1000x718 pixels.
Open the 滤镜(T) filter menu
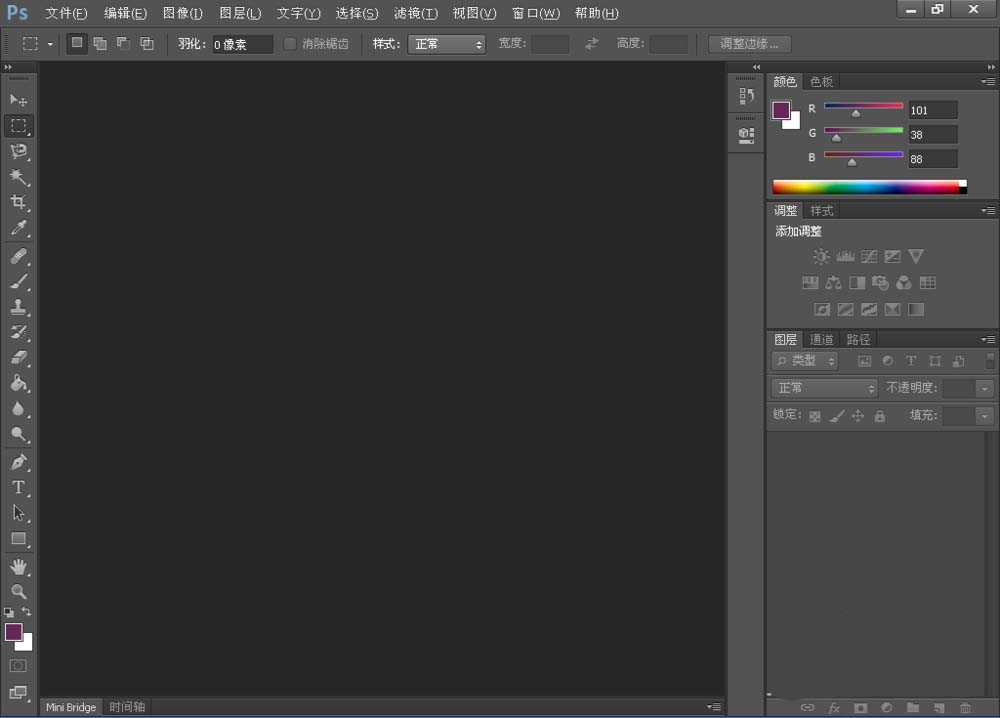(x=415, y=13)
